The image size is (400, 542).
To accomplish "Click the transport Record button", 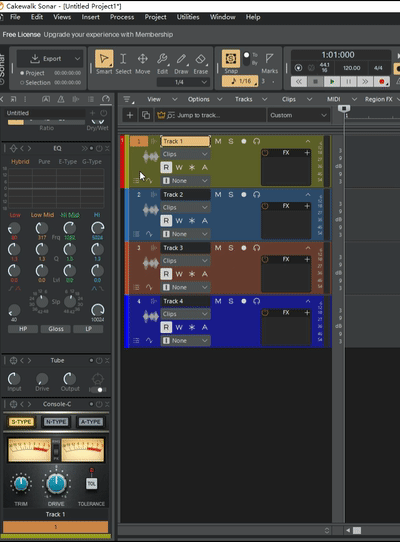I will (x=382, y=82).
